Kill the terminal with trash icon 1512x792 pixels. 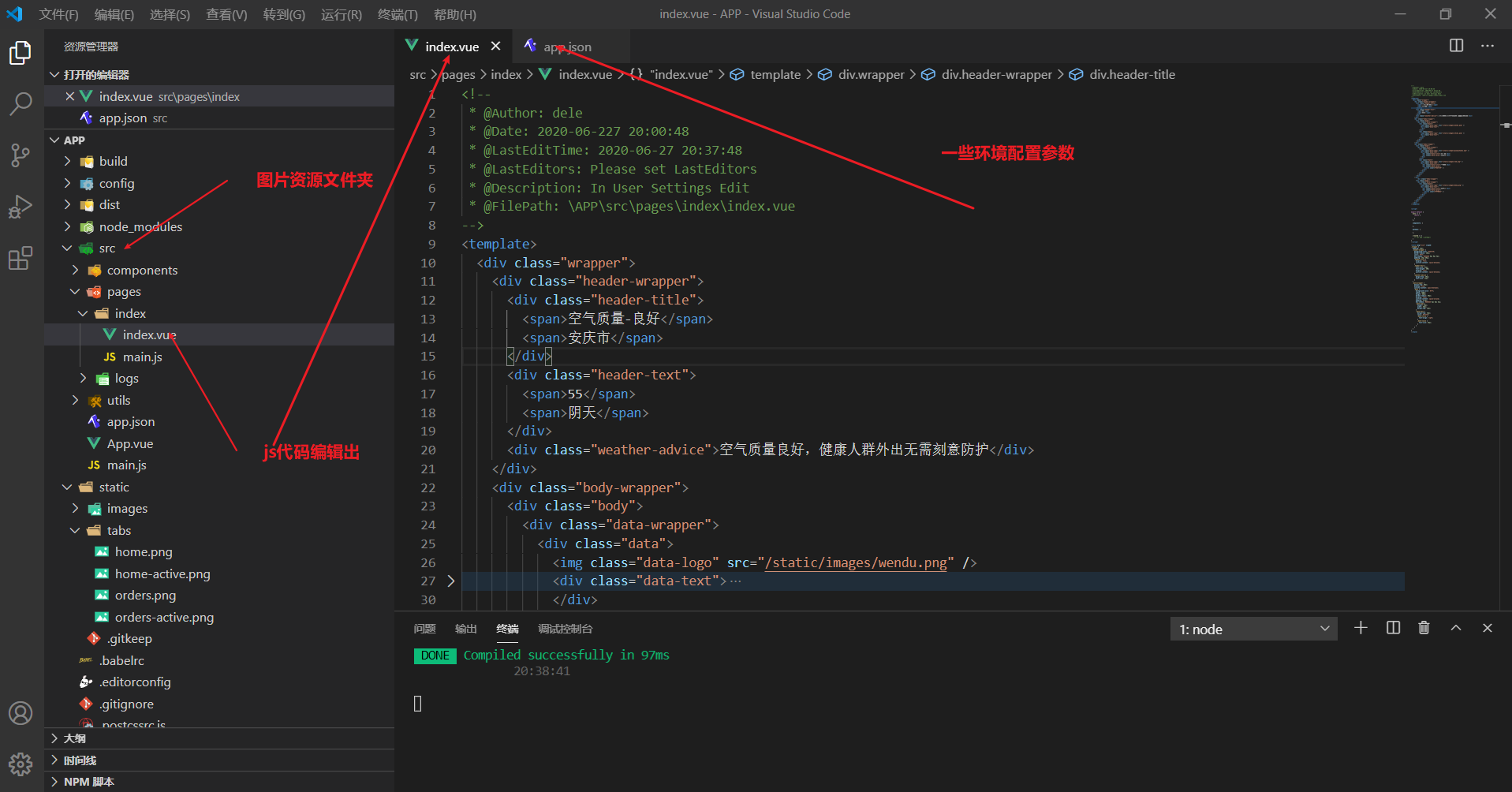(x=1424, y=628)
